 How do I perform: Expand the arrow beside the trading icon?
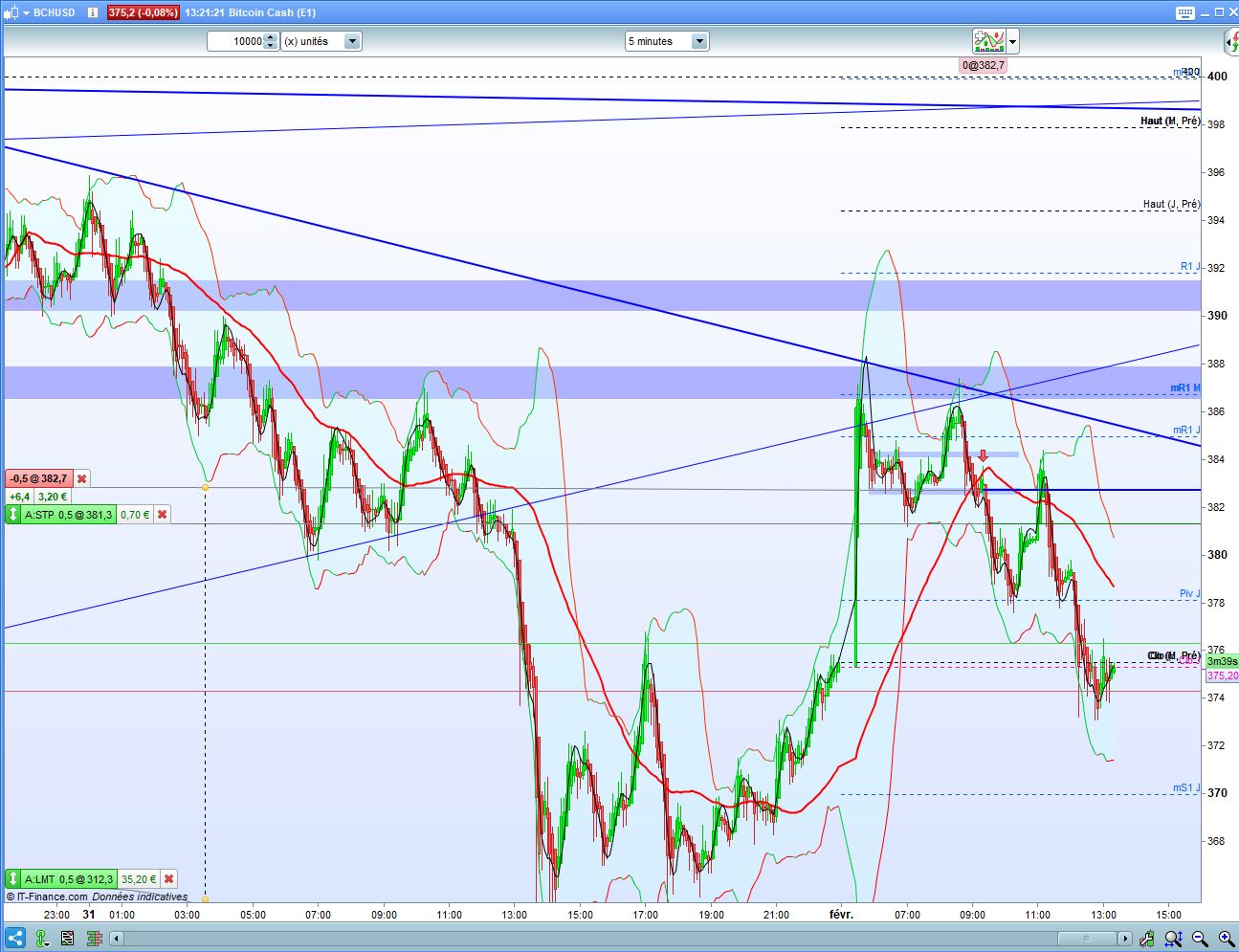pos(1013,41)
